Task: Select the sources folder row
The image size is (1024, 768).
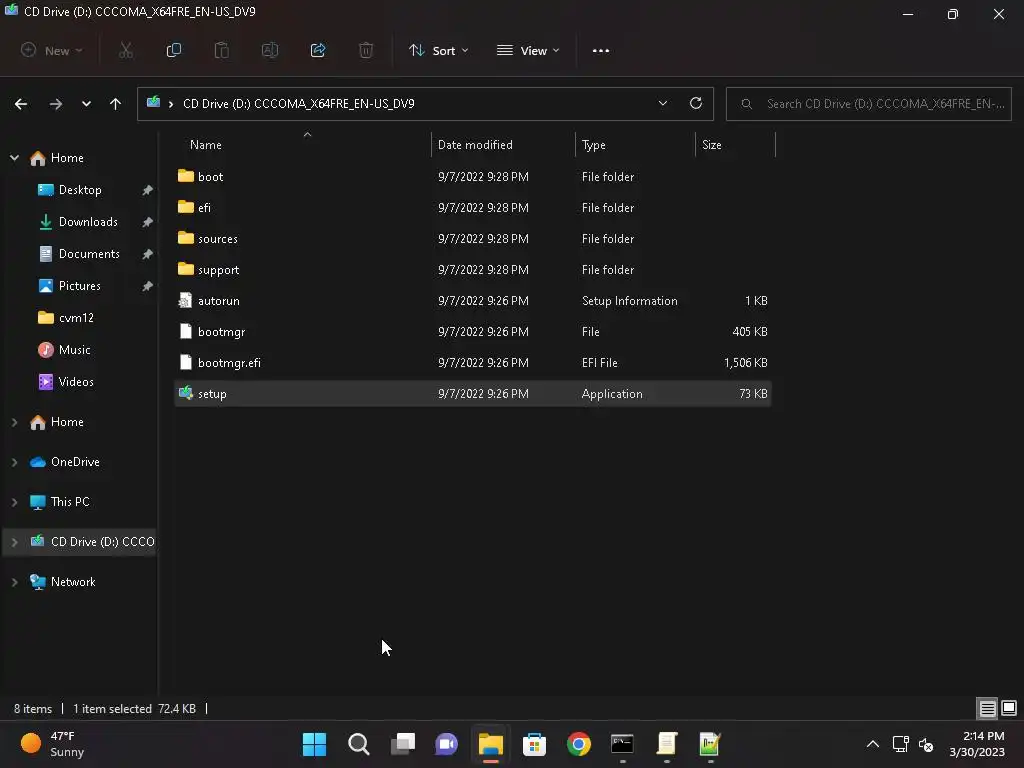Action: [x=473, y=238]
